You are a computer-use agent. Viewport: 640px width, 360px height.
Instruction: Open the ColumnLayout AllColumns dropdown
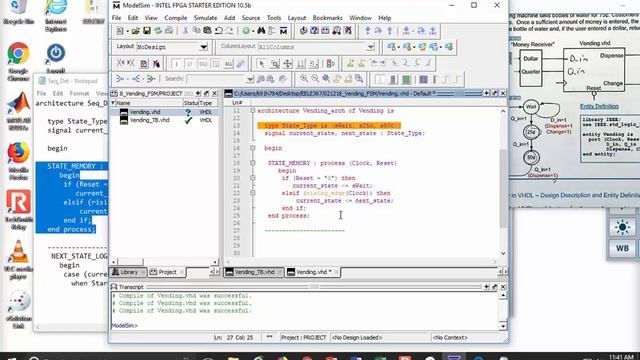click(x=370, y=47)
